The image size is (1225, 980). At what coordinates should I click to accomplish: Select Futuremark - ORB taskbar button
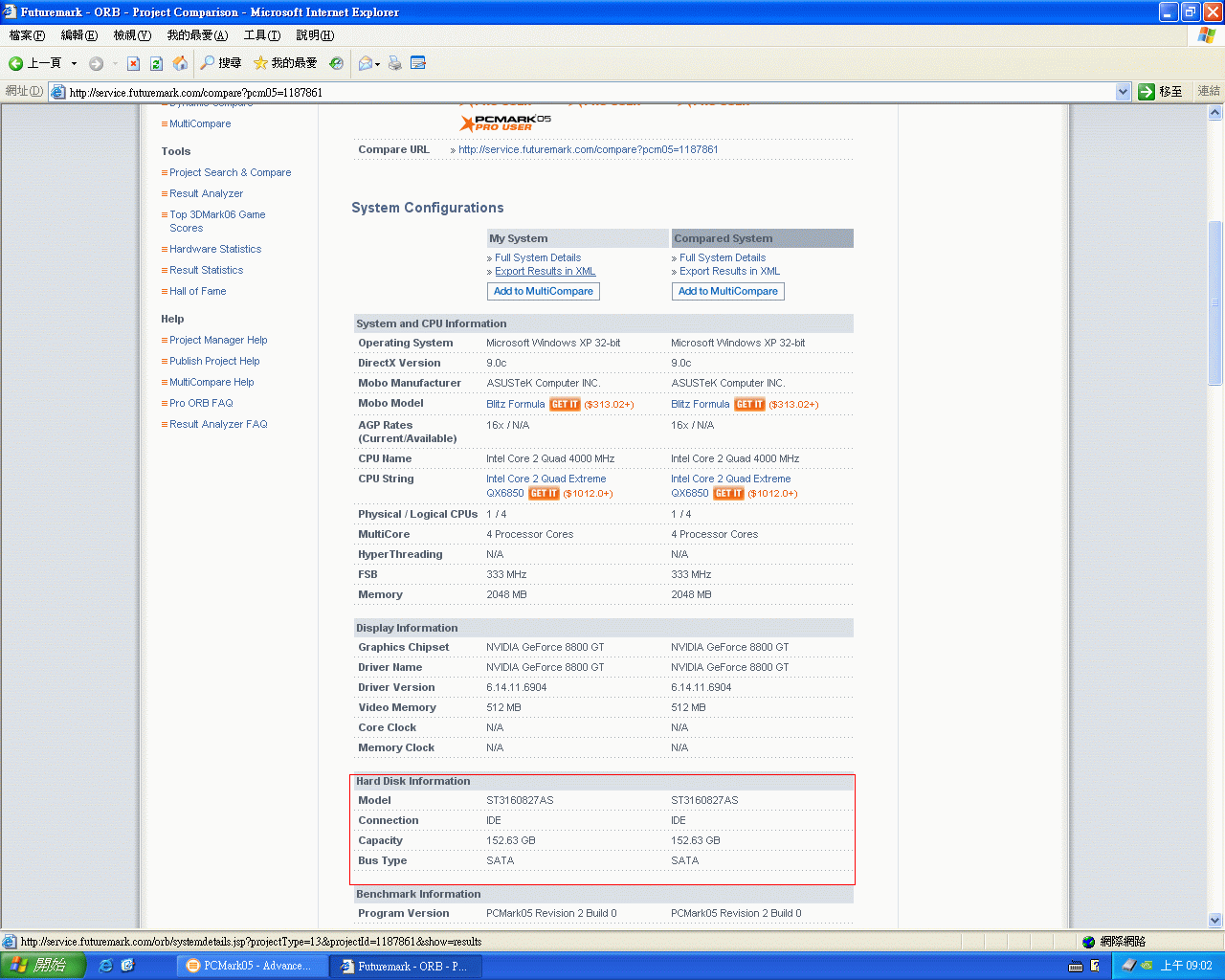406,966
